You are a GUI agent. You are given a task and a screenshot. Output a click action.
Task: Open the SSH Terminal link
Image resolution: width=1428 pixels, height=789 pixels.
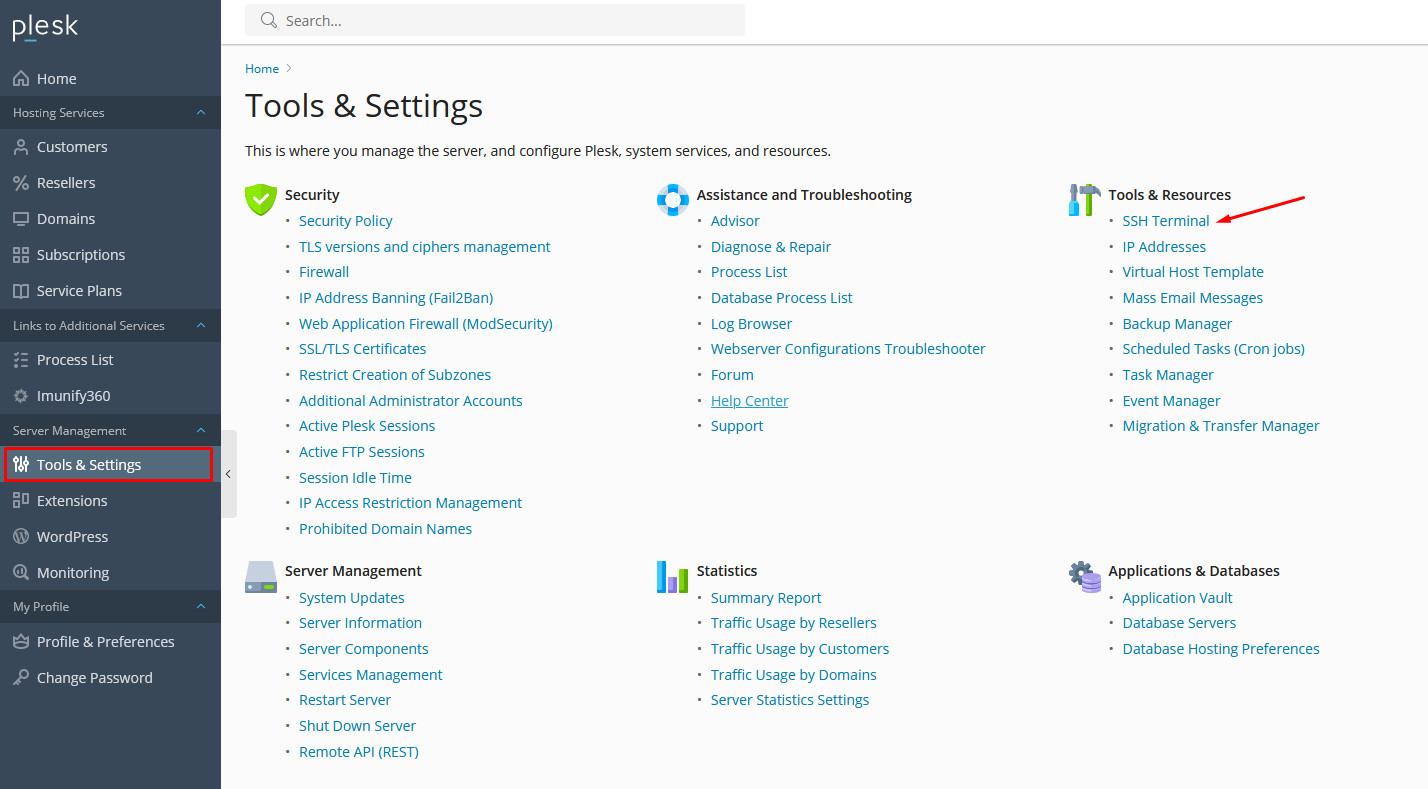pyautogui.click(x=1166, y=220)
